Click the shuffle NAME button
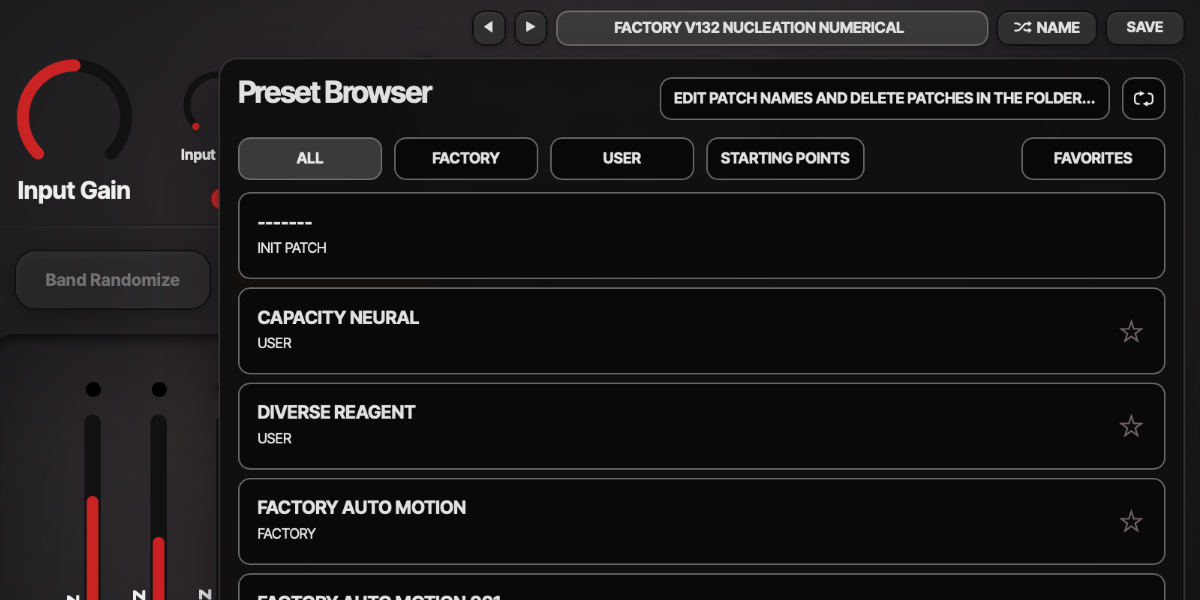 click(1047, 28)
